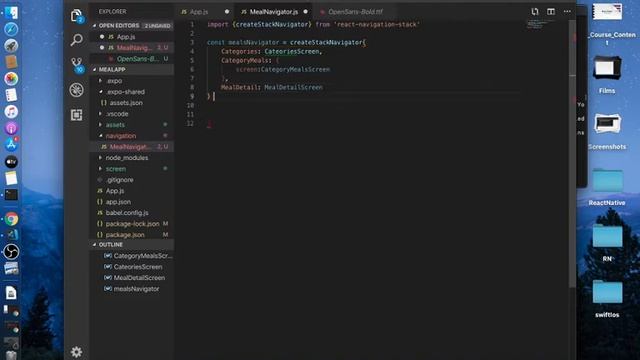Open Photos from the Dock
Image resolution: width=640 pixels, height=360 pixels.
[x=11, y=78]
